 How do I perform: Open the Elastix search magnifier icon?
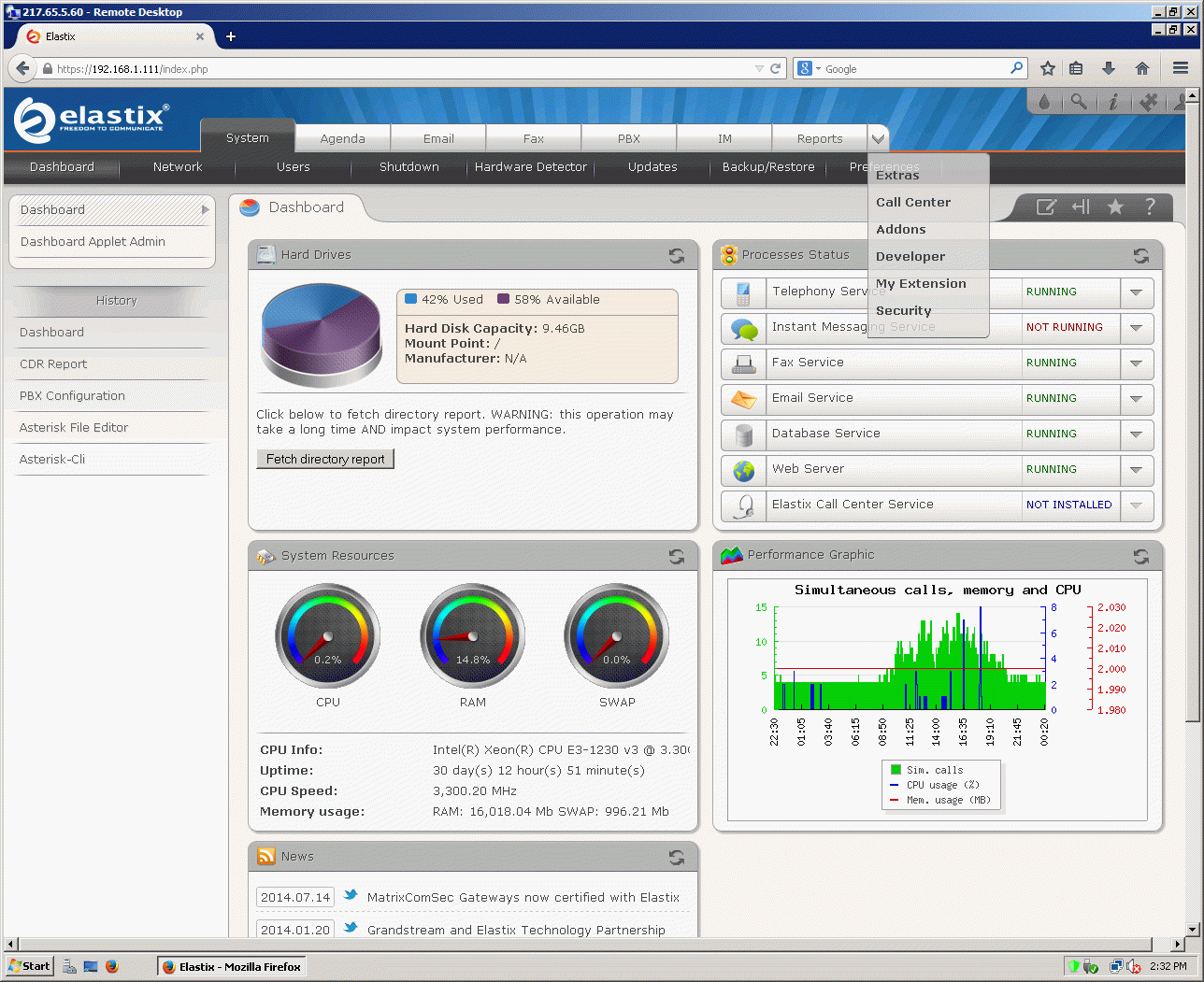click(x=1079, y=102)
